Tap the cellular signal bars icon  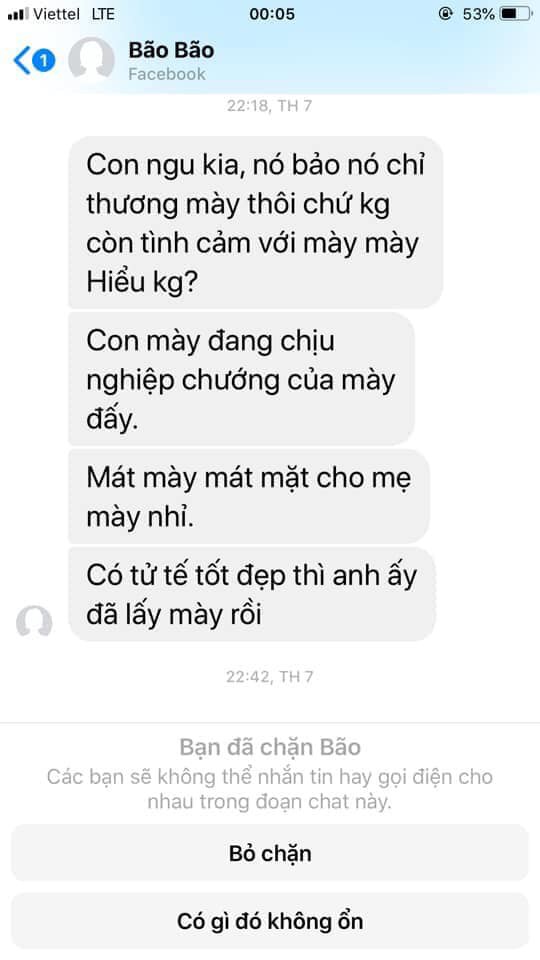18,14
